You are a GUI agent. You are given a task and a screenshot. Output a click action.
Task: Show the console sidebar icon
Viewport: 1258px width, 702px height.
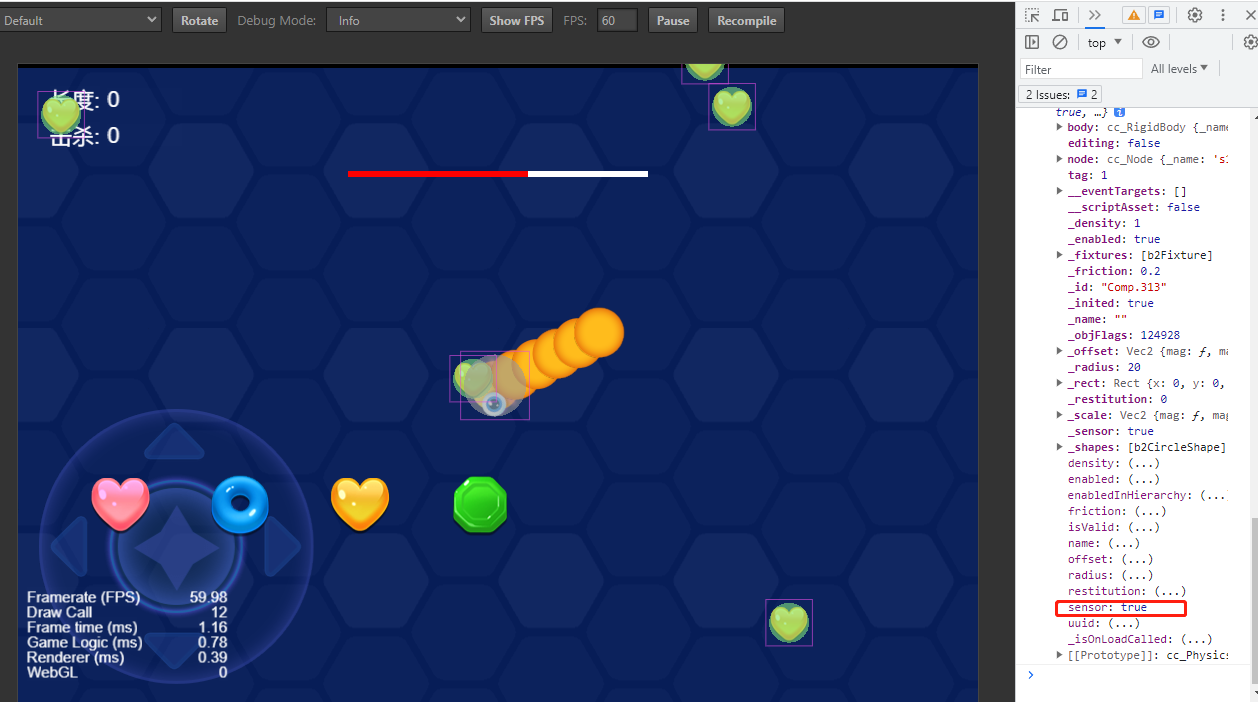click(x=1033, y=42)
